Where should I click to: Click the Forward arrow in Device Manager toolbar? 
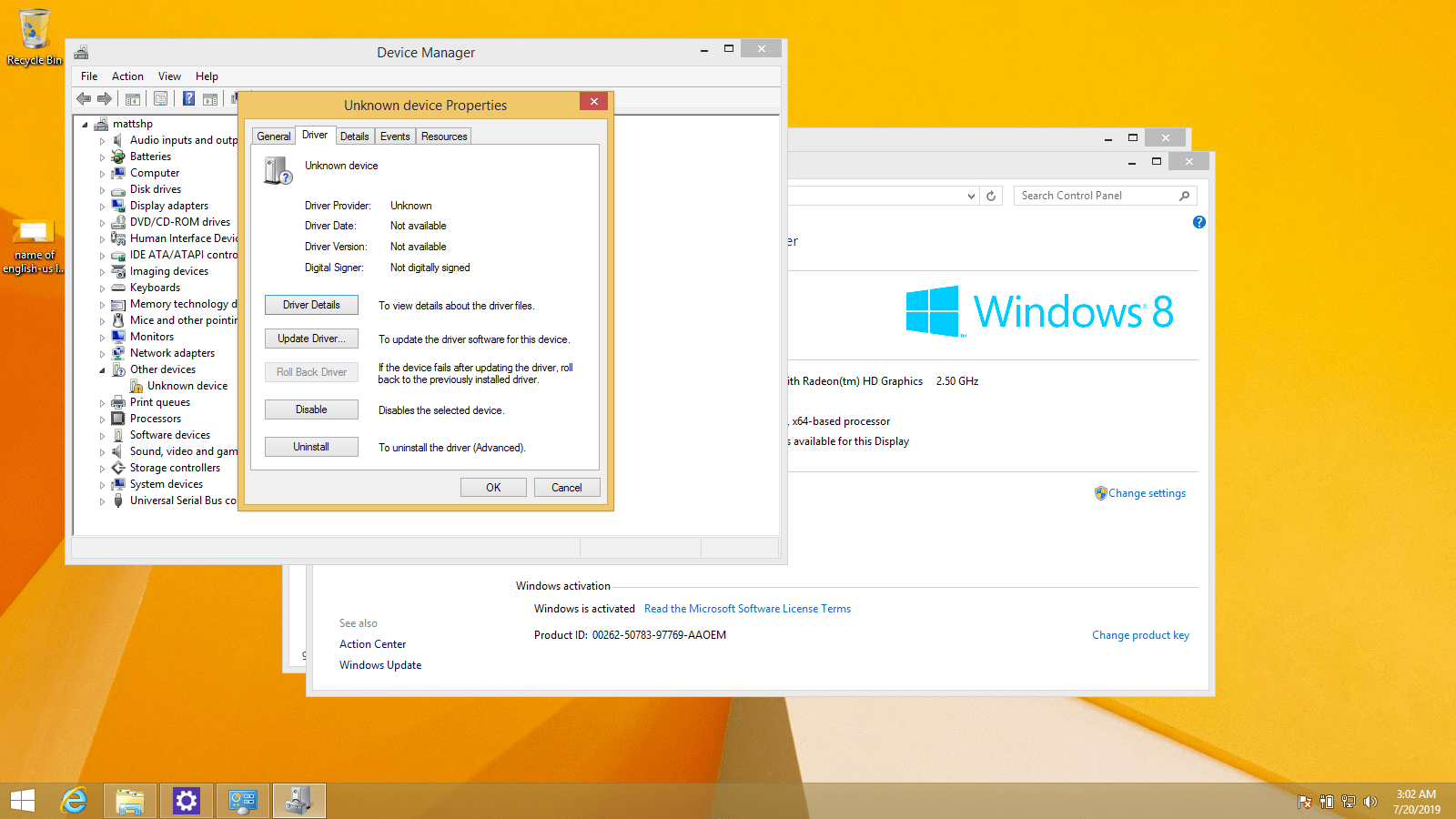point(105,98)
